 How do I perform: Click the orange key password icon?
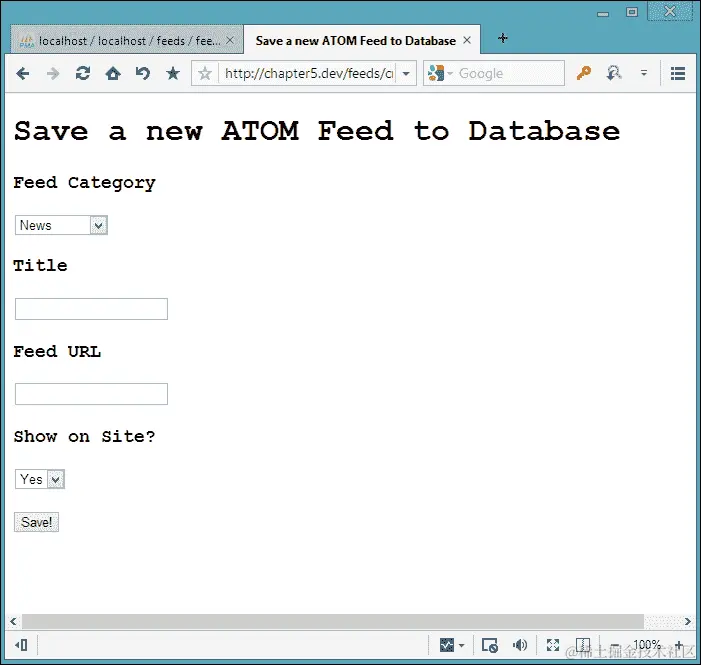[x=583, y=72]
